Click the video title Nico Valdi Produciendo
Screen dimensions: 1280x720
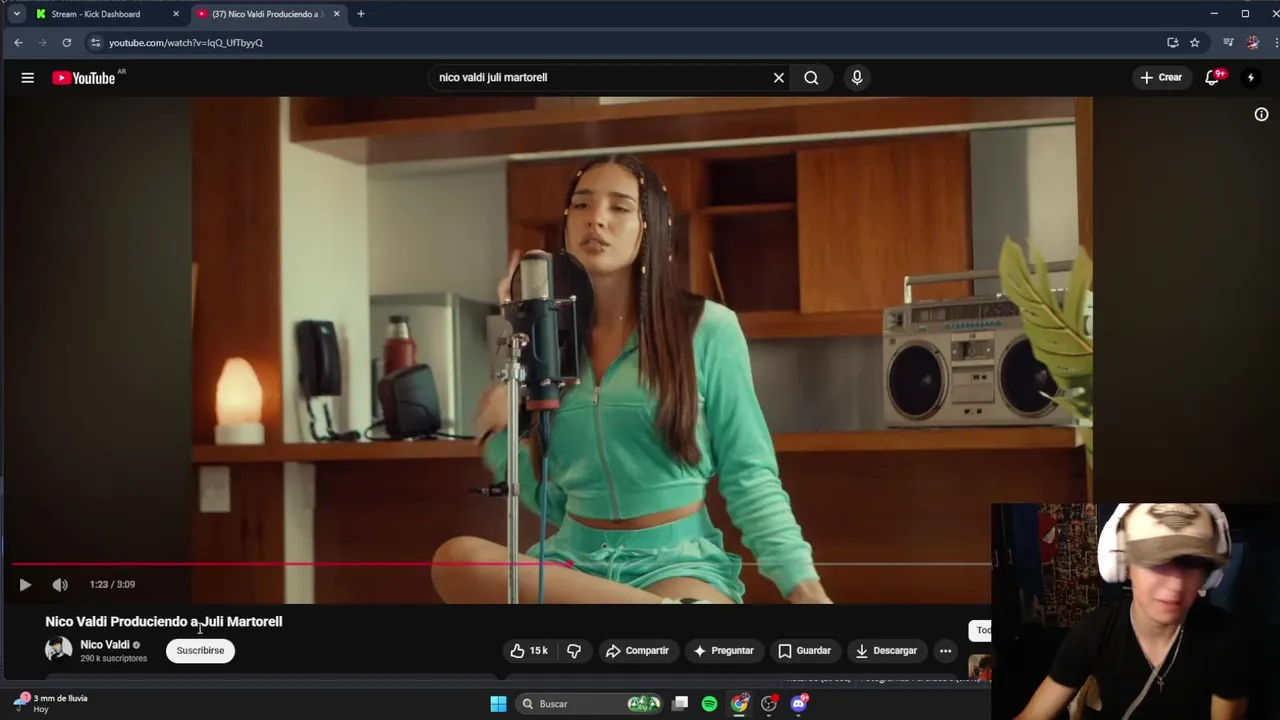tap(164, 621)
